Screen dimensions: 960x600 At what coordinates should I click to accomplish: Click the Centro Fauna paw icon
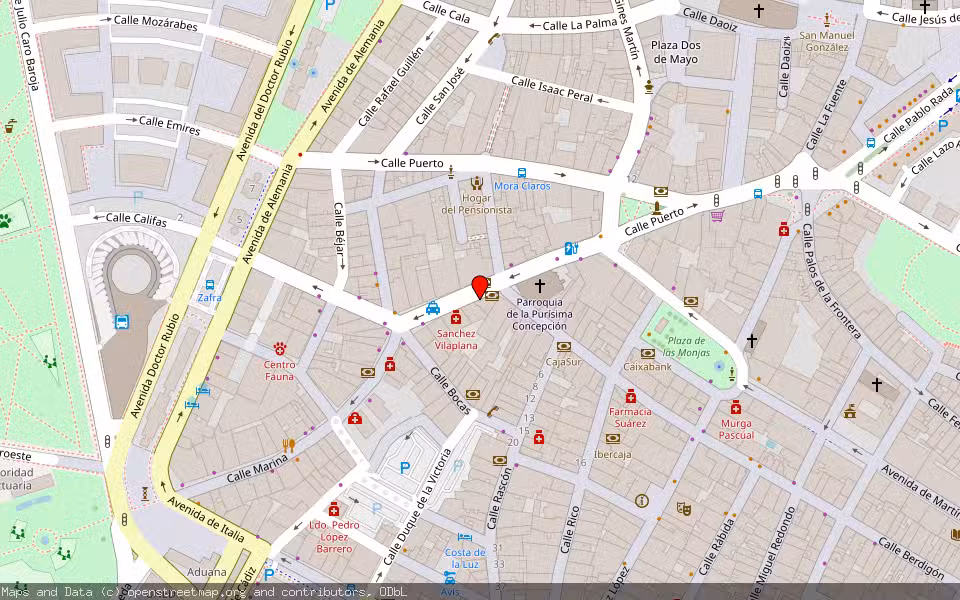click(x=280, y=349)
